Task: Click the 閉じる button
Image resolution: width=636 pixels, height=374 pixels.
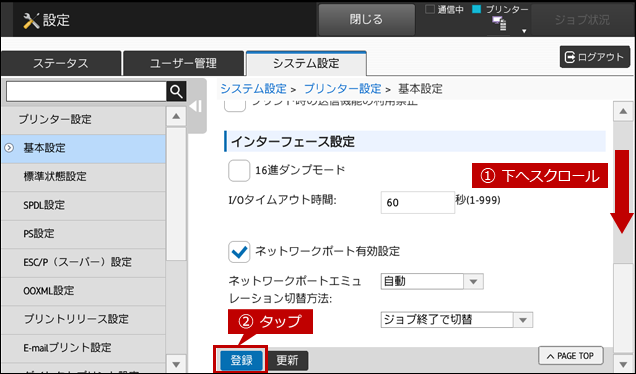Action: click(366, 19)
